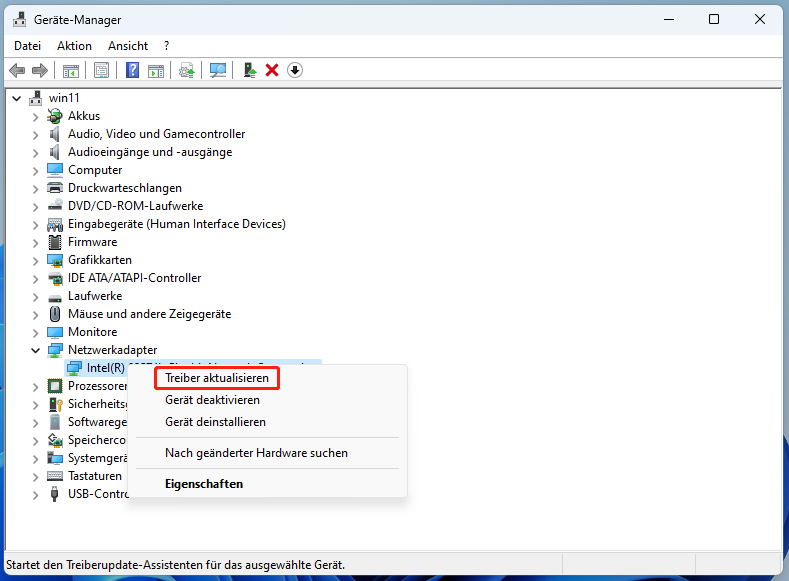Click the Mäuse mouse device icon
This screenshot has width=789, height=581.
coord(54,314)
